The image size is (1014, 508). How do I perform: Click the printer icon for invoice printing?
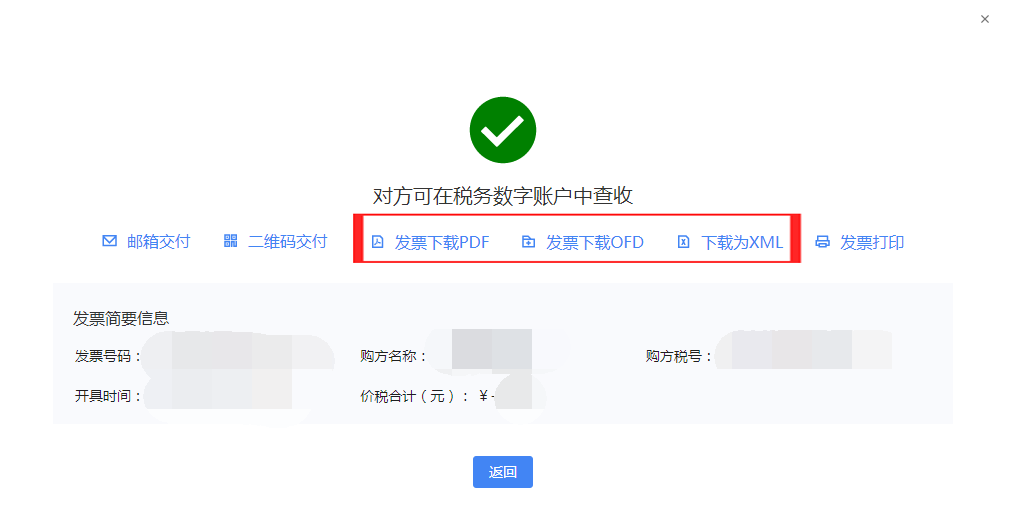(x=823, y=242)
